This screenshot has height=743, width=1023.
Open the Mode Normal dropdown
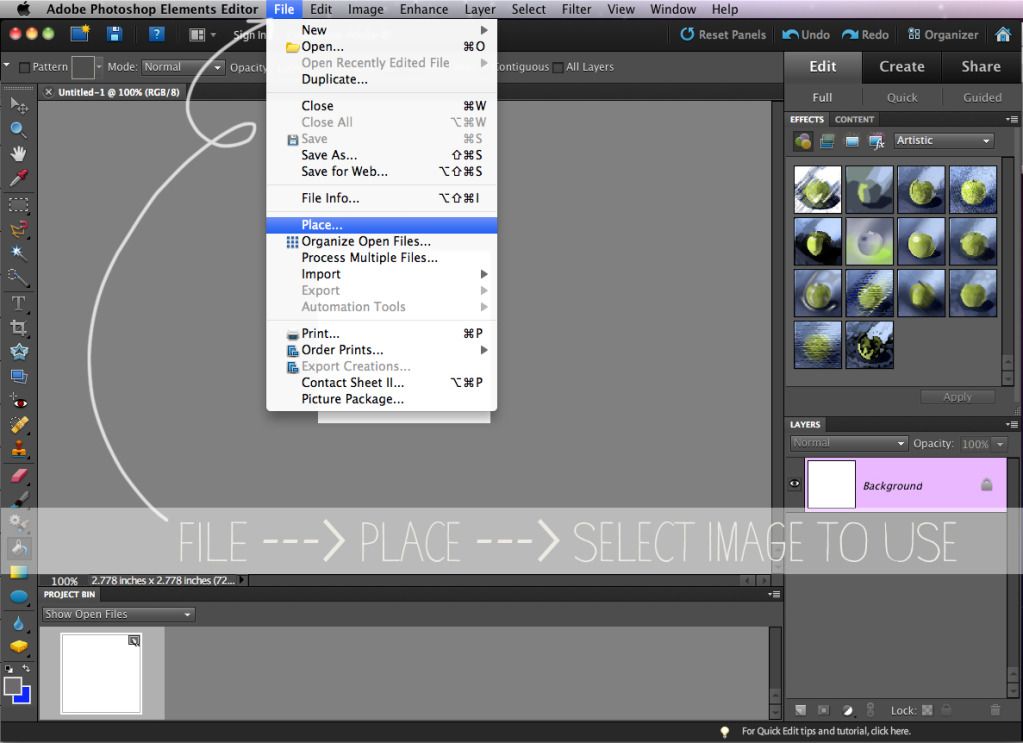pos(183,67)
